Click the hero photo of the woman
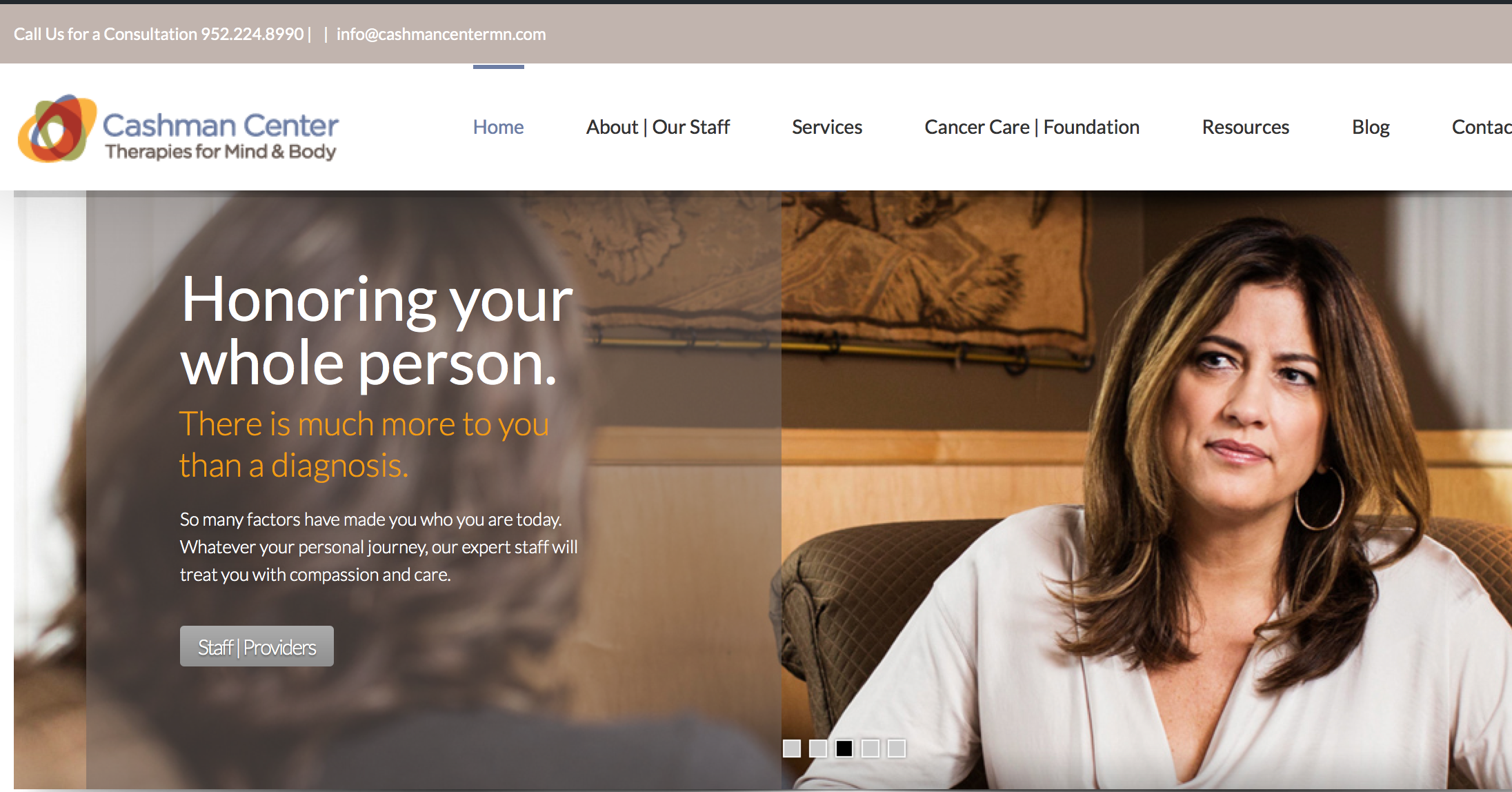This screenshot has width=1512, height=792. click(1145, 490)
